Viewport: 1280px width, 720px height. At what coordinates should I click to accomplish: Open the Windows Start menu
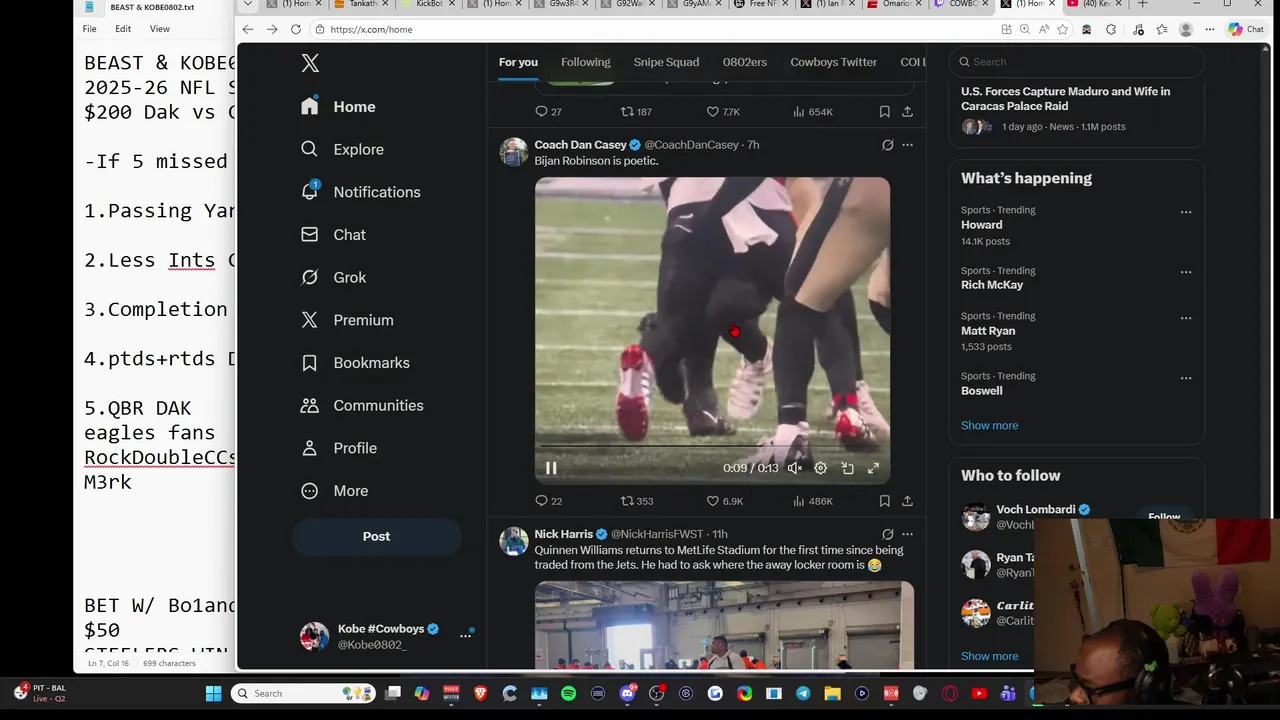(x=213, y=693)
